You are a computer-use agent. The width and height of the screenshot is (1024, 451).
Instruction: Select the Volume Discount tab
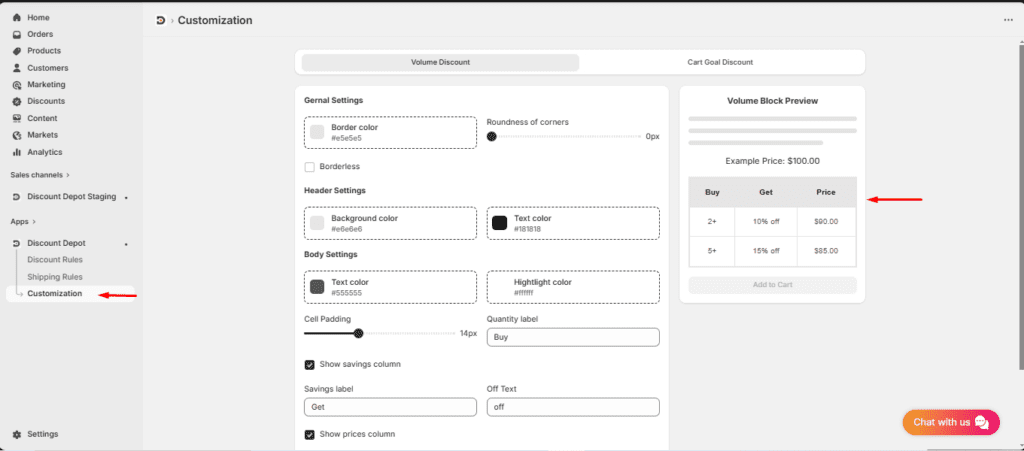coord(440,62)
